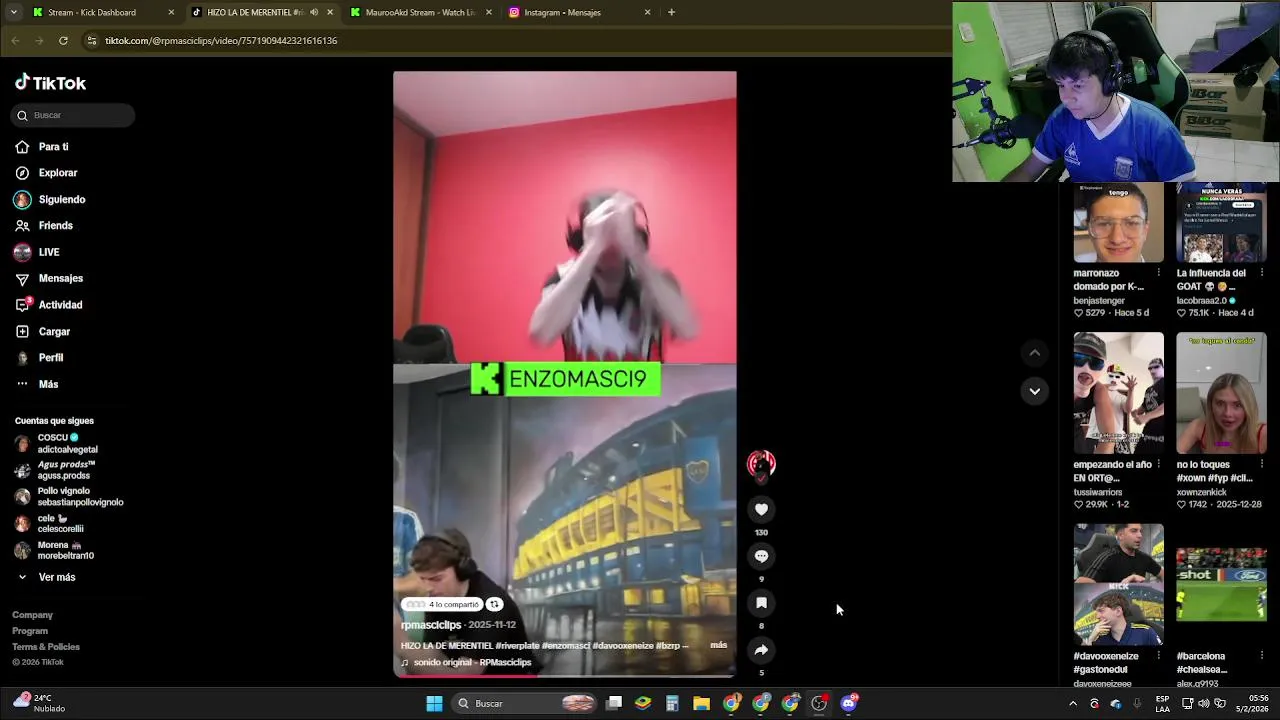Share video with the arrow icon
This screenshot has width=1280, height=720.
pyautogui.click(x=761, y=650)
